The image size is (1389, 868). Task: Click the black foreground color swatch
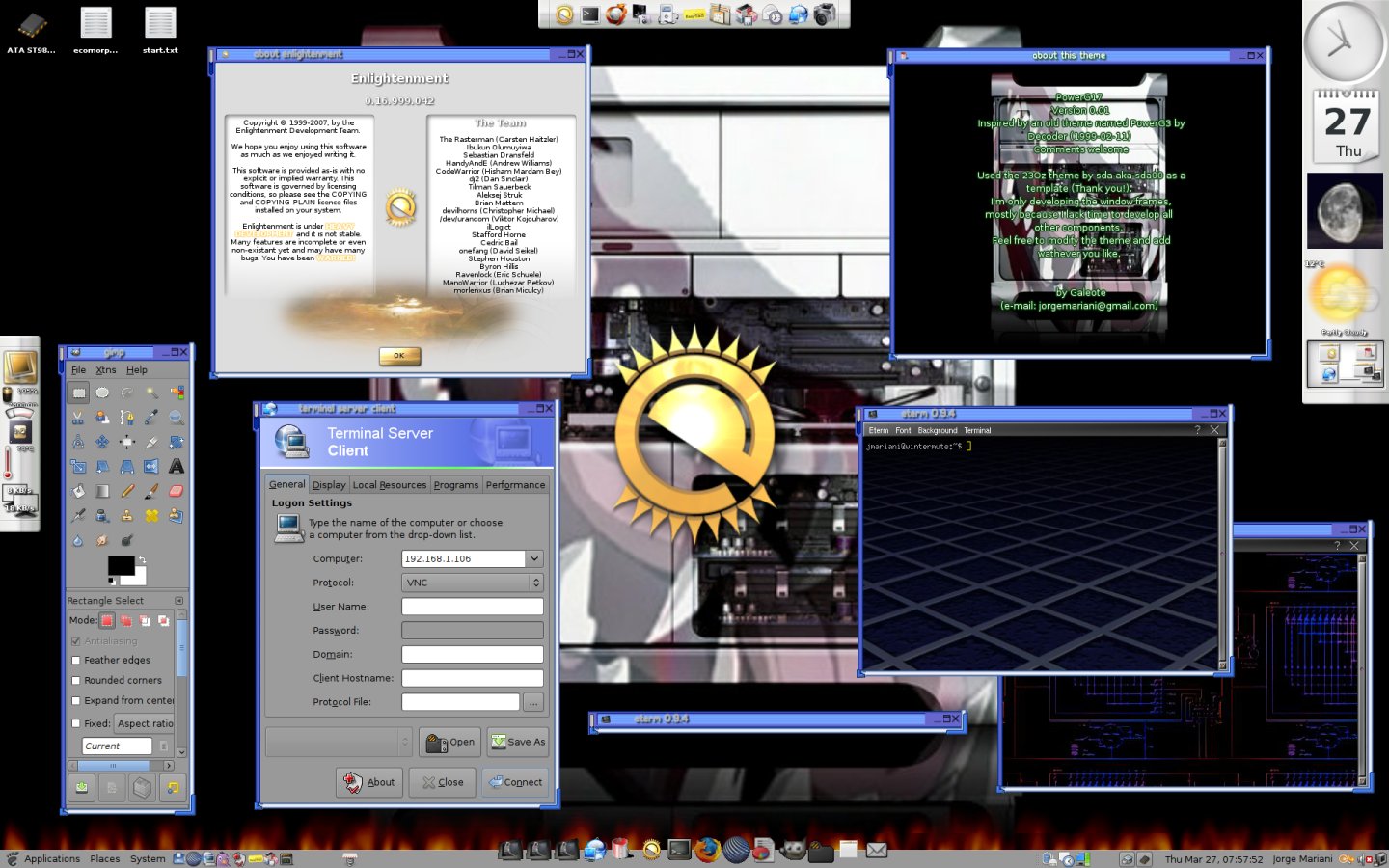(x=121, y=565)
